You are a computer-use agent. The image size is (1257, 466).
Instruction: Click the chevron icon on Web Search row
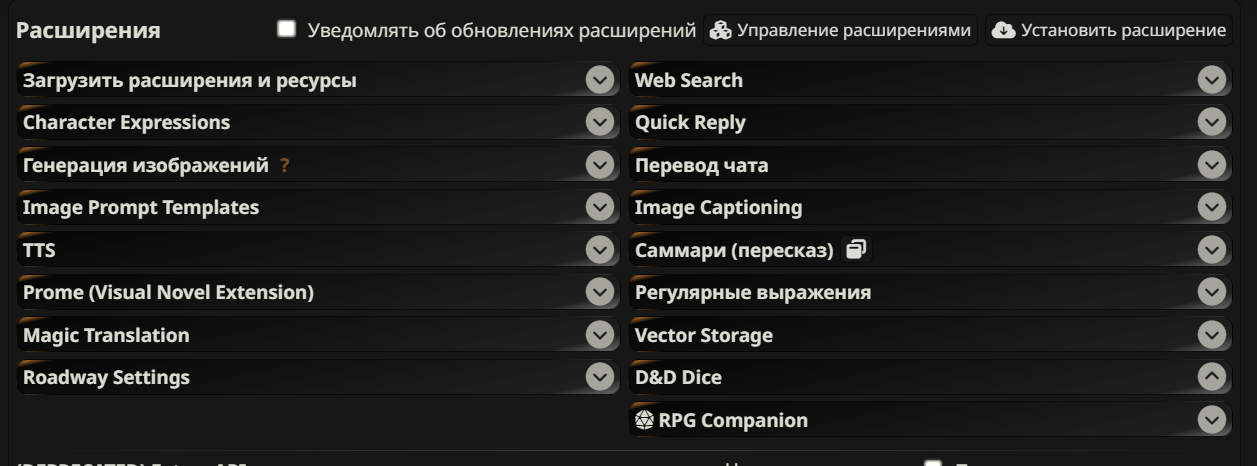coord(1211,81)
